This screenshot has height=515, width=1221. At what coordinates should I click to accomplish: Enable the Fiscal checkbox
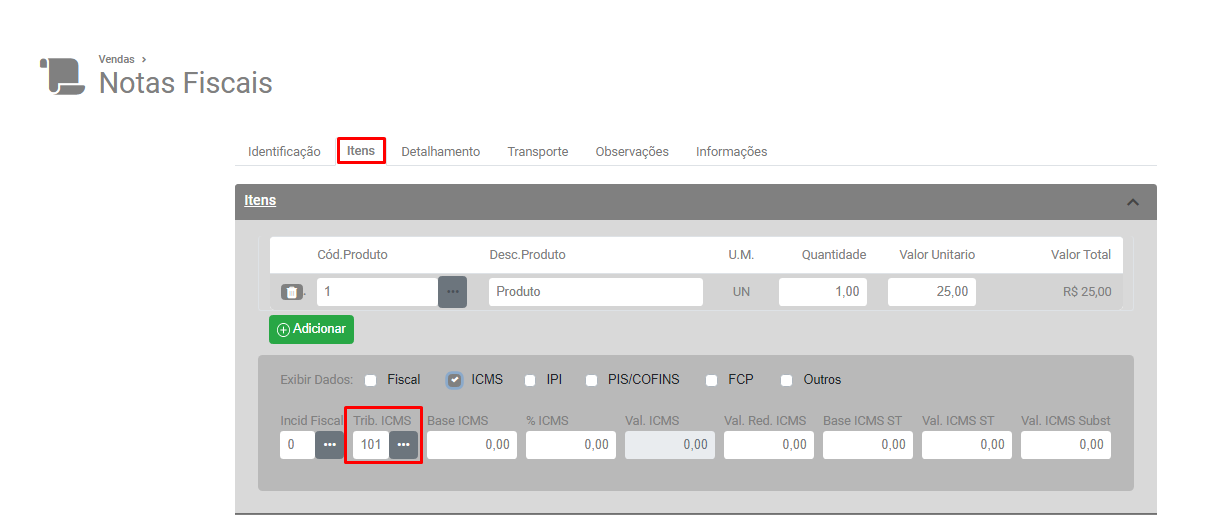(x=371, y=380)
